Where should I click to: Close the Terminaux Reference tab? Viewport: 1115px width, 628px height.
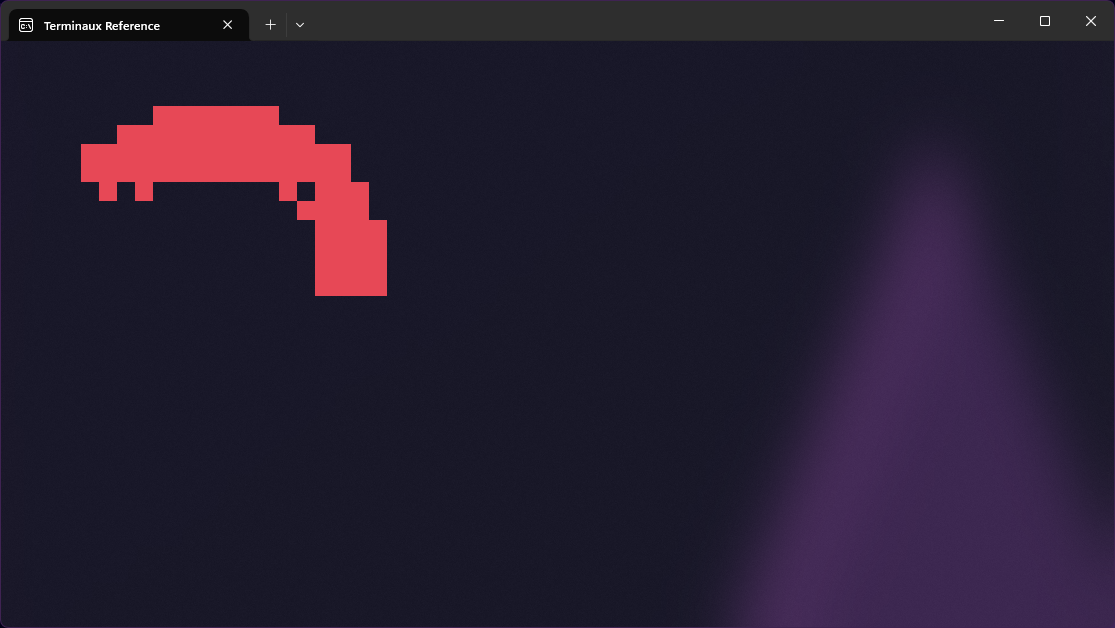point(228,25)
